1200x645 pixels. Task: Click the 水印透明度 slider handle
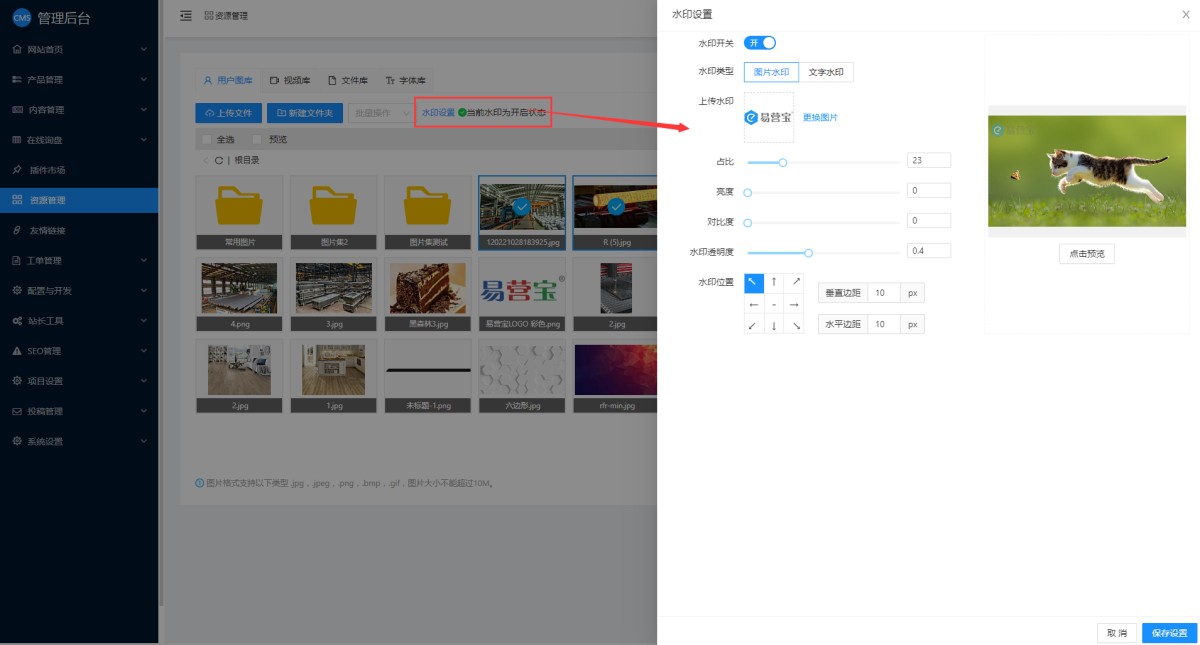[x=809, y=253]
